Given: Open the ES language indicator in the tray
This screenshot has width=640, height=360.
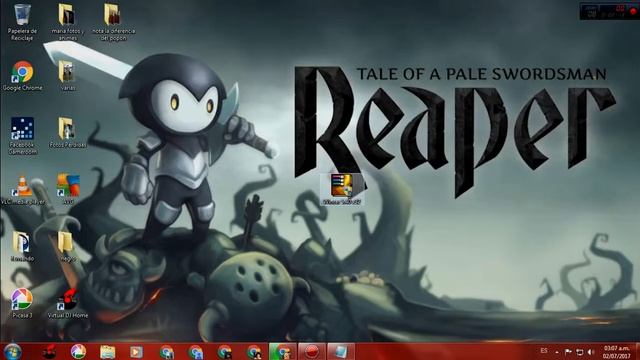Looking at the screenshot, I should 544,351.
